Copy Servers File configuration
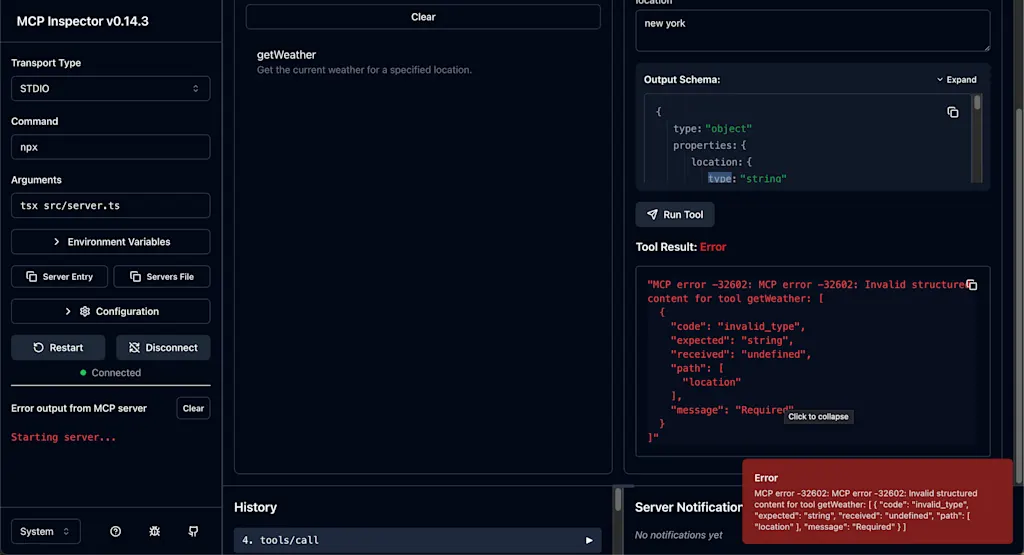Screen dimensions: 1024x555 coord(162,277)
